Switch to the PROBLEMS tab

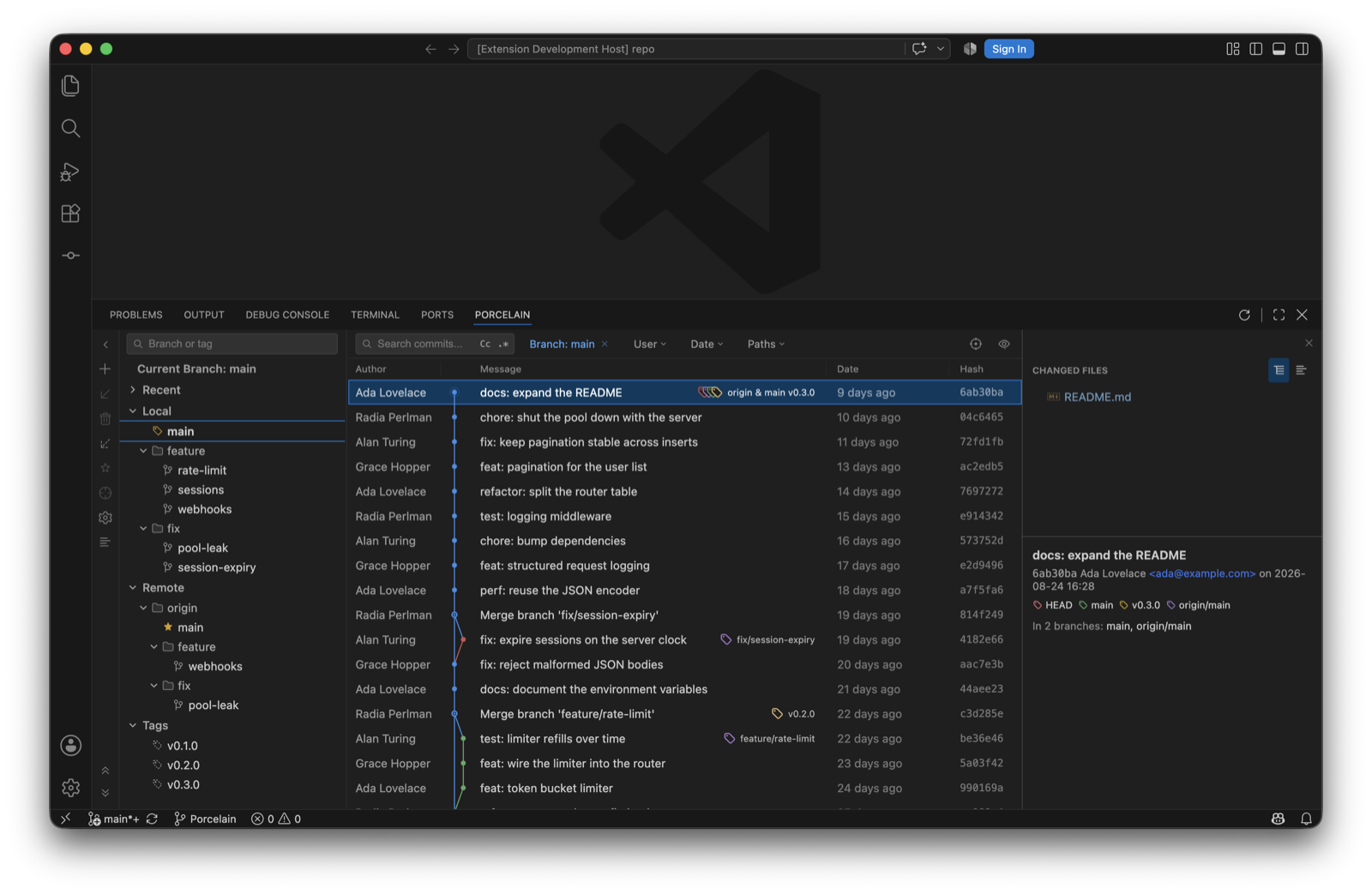click(136, 315)
